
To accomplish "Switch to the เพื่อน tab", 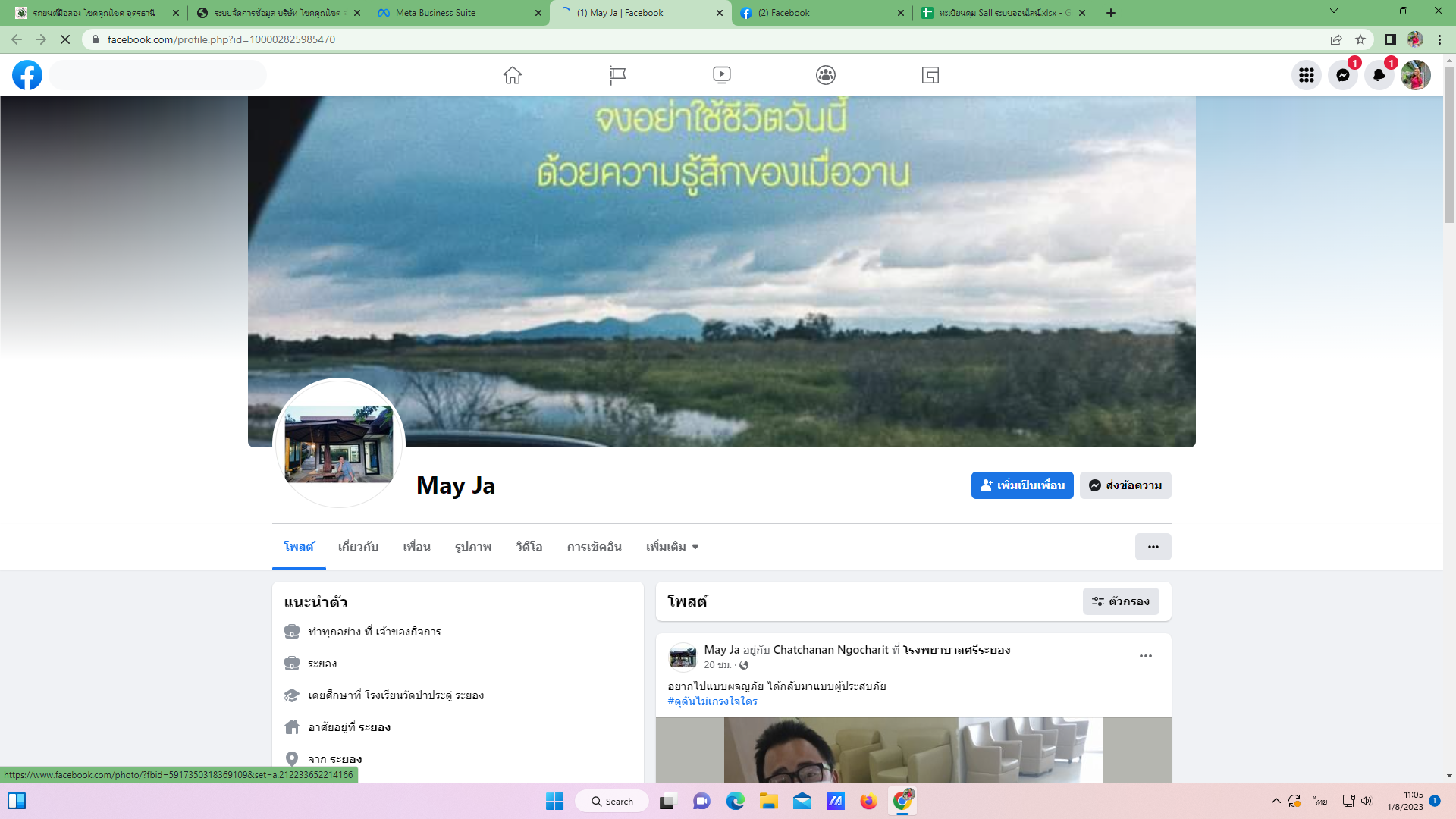I will click(416, 547).
